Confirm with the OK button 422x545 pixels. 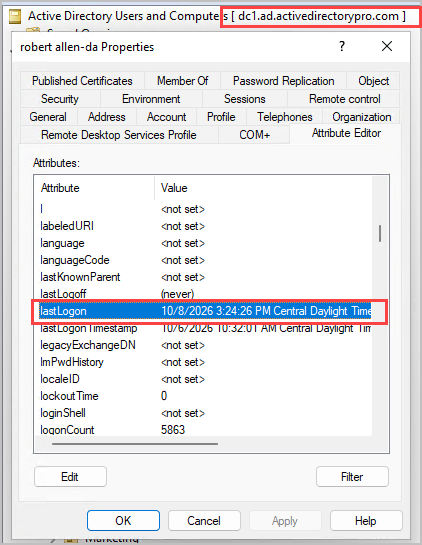click(x=123, y=521)
